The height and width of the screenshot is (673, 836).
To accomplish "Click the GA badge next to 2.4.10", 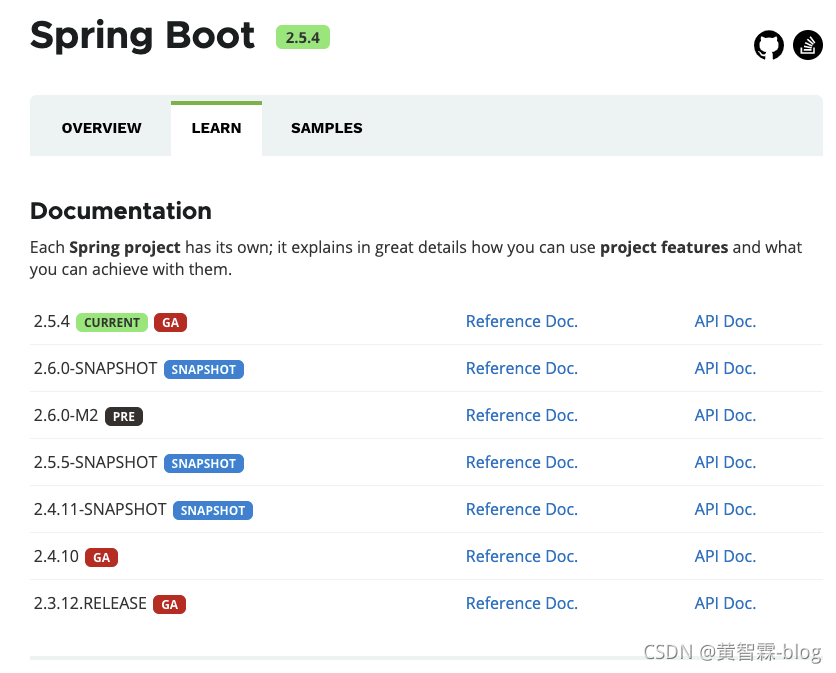I will (101, 558).
